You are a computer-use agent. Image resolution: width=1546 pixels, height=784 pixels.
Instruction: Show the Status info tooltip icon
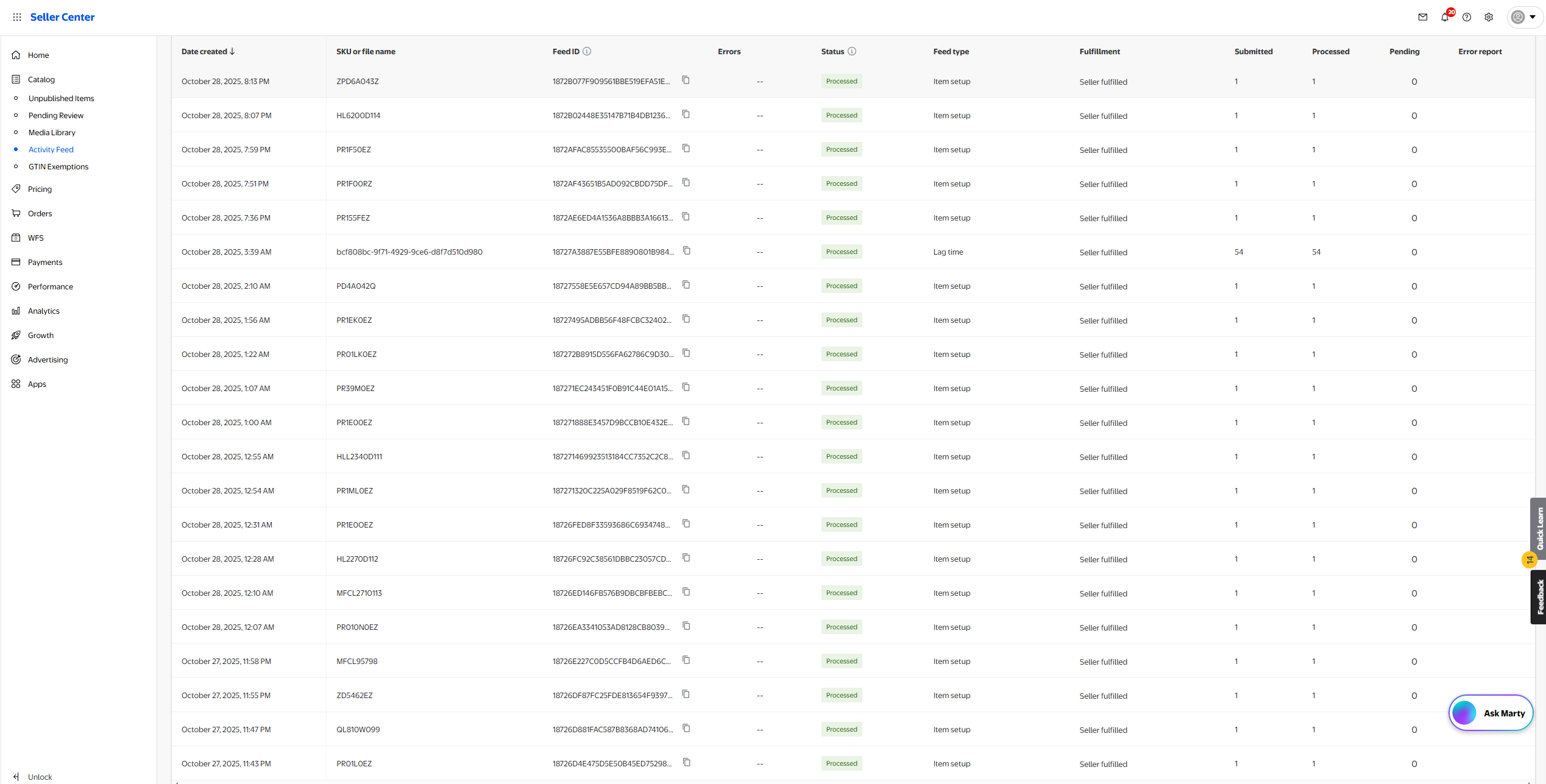point(852,51)
